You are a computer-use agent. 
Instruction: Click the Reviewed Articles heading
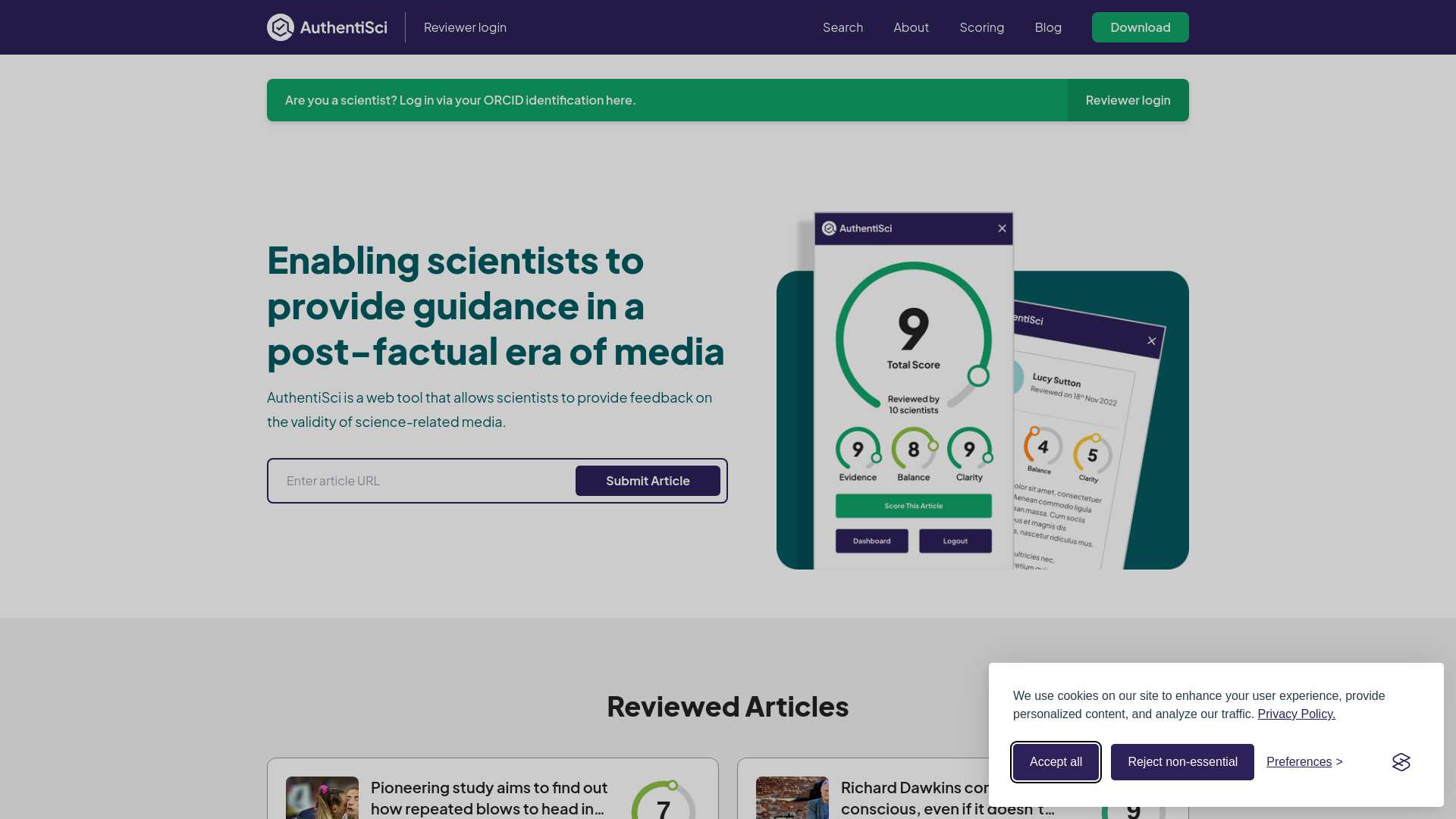point(728,707)
